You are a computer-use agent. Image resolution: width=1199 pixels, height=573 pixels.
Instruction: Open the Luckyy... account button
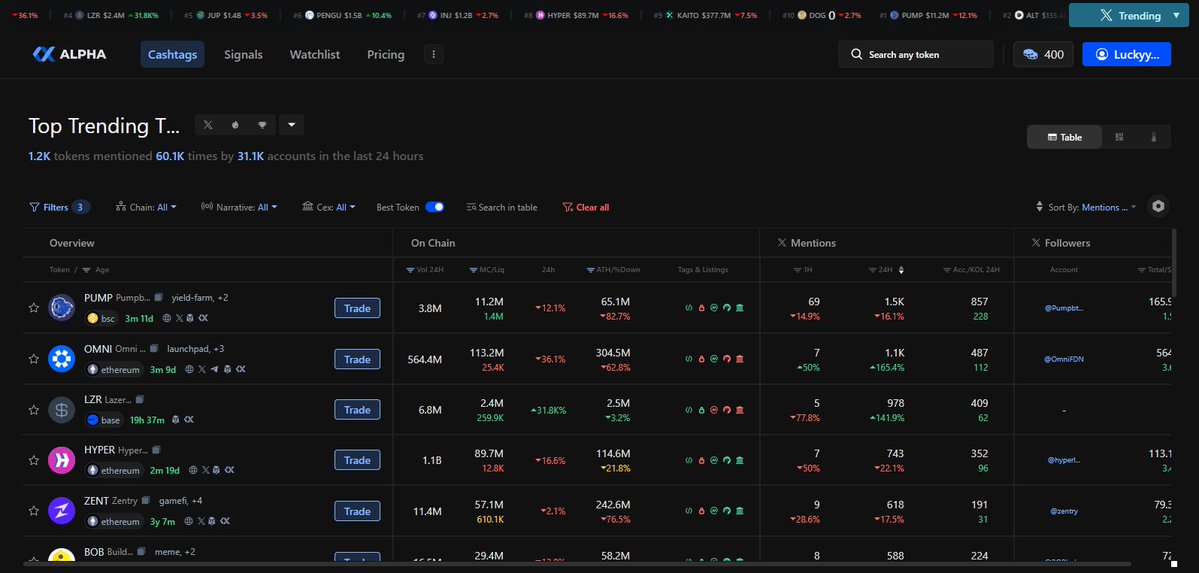[1126, 54]
